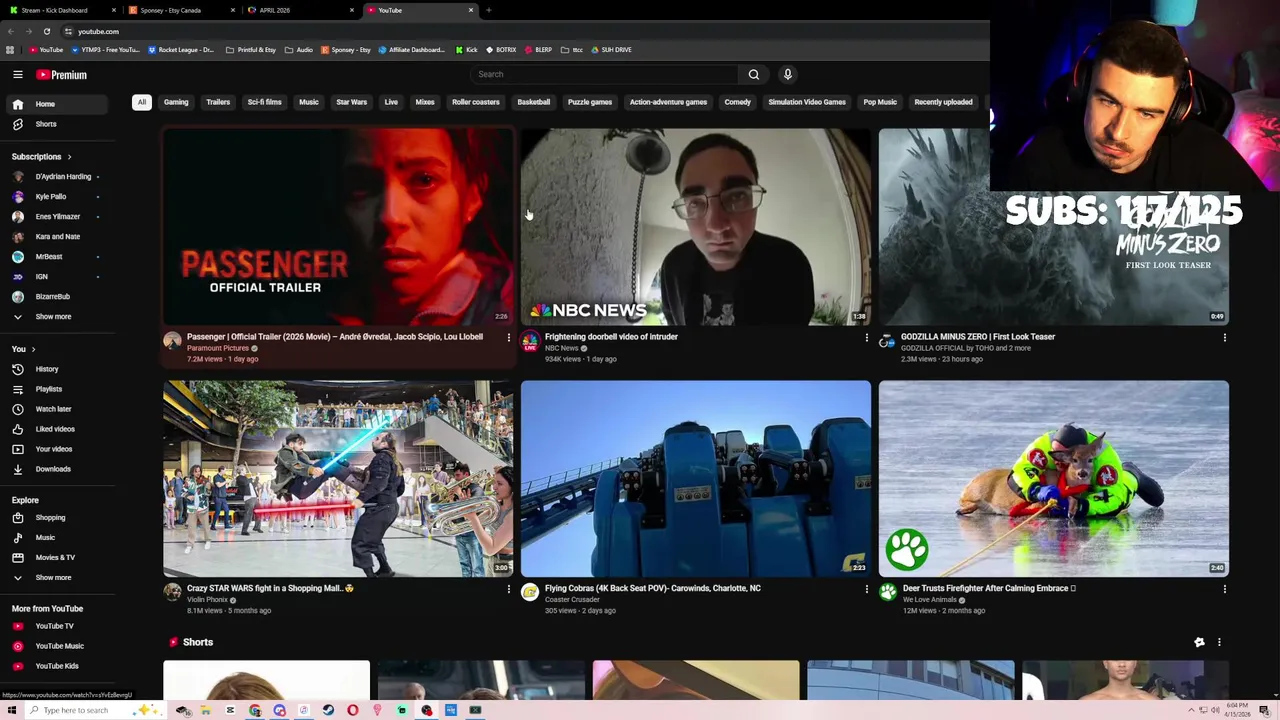Switch to the APRIL 2026 browser tab
The image size is (1280, 720).
298,10
